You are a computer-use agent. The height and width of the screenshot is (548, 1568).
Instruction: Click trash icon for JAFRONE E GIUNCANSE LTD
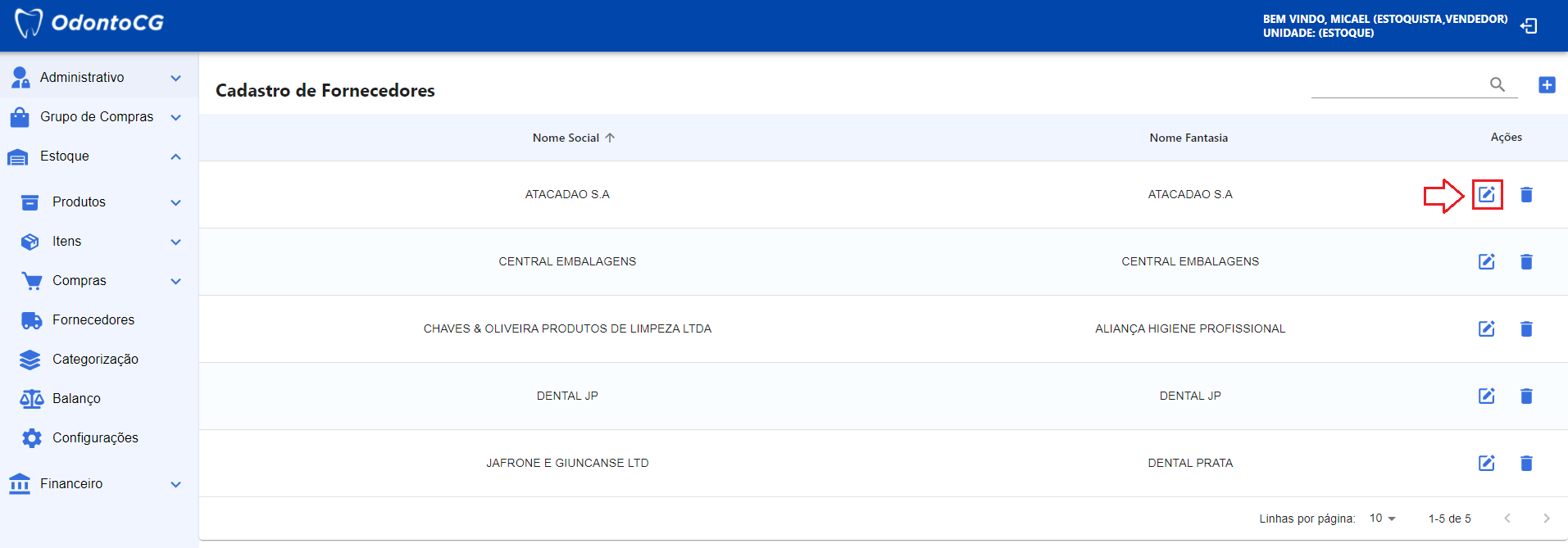(1525, 464)
